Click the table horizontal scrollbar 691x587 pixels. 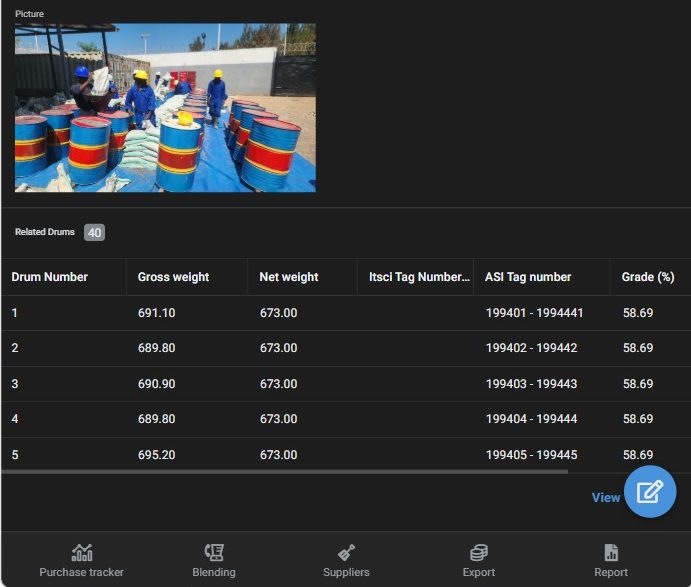pos(285,472)
